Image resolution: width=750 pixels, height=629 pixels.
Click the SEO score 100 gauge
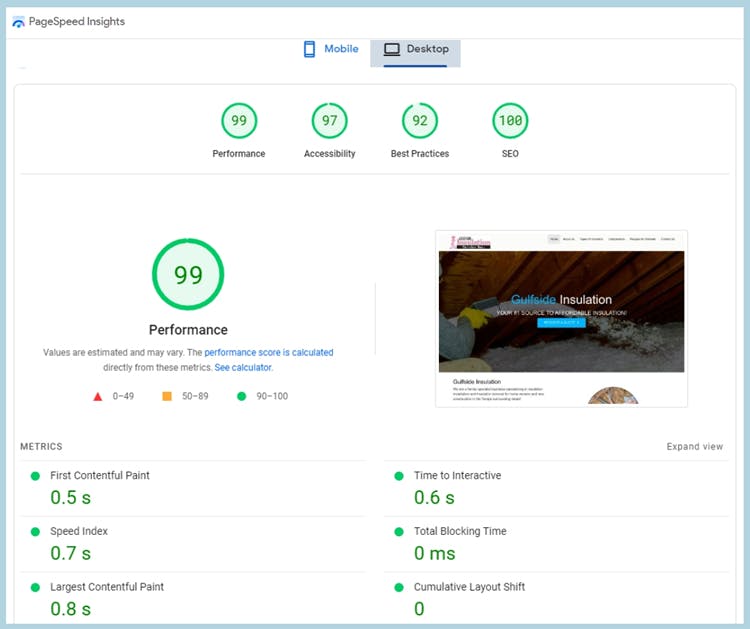pos(510,121)
